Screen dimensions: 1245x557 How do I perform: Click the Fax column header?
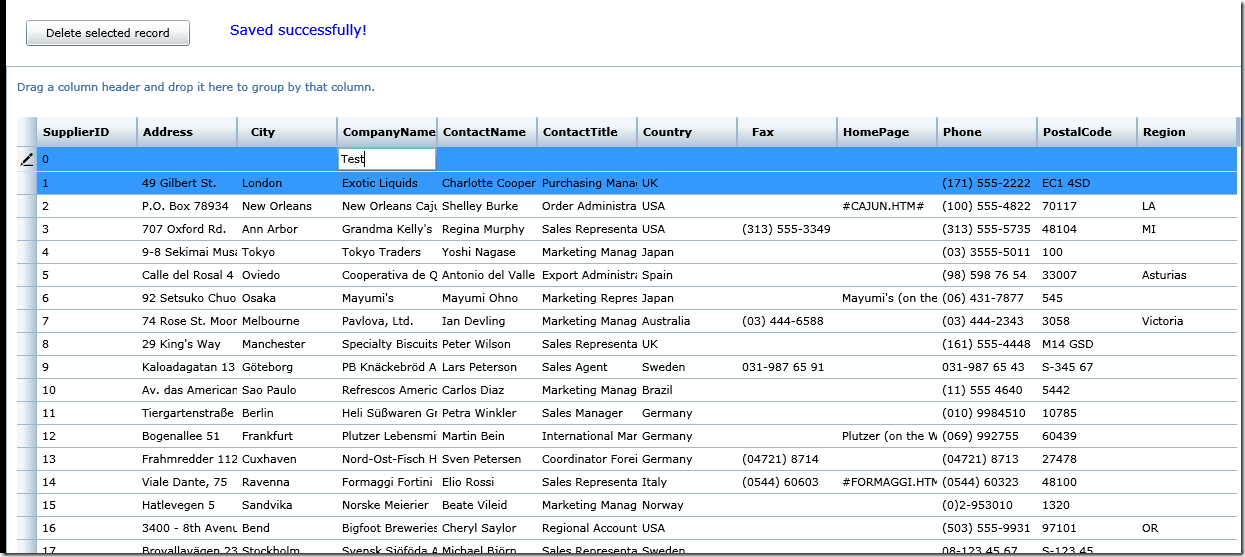[x=787, y=132]
